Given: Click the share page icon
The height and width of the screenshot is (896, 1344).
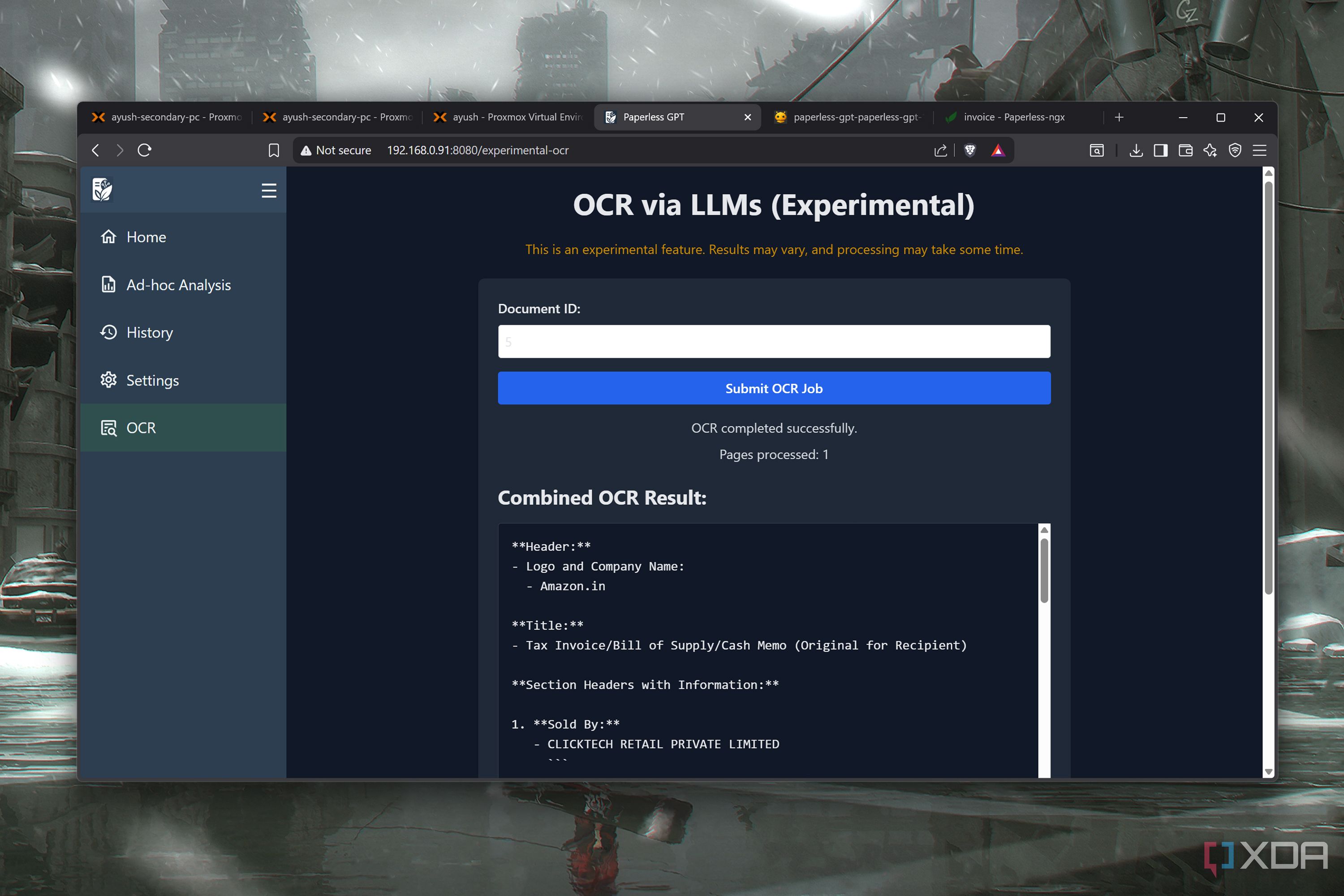Looking at the screenshot, I should point(940,150).
